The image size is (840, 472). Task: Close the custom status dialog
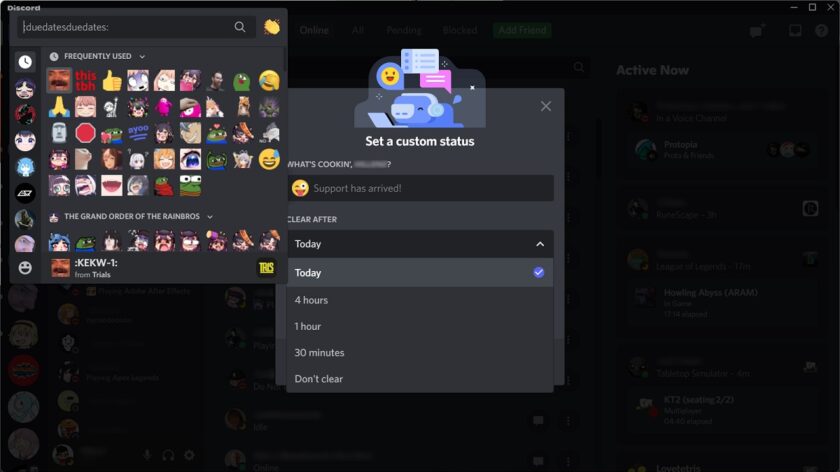coord(545,106)
